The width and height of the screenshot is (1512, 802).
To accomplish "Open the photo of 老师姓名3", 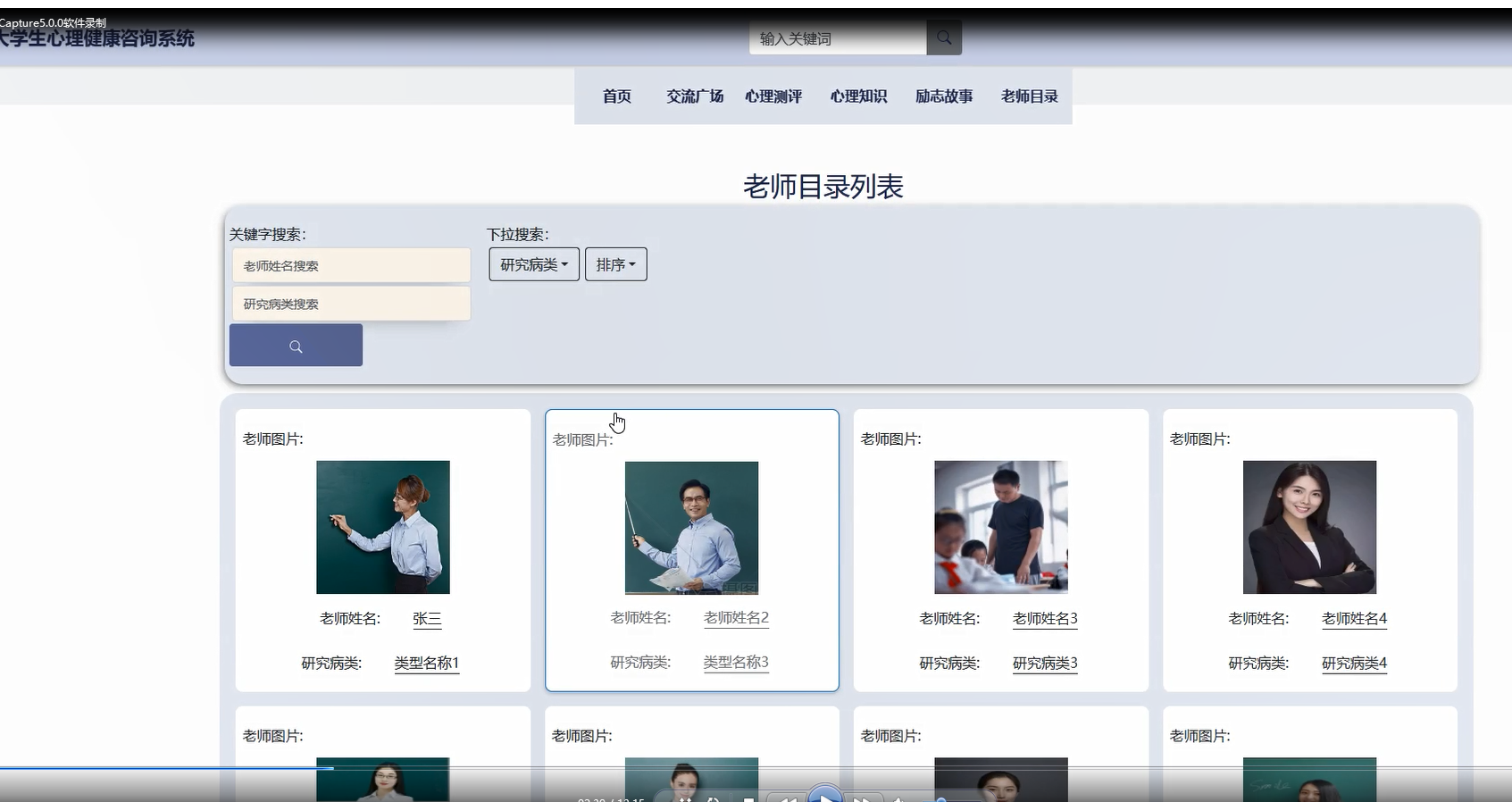I will click(1001, 527).
